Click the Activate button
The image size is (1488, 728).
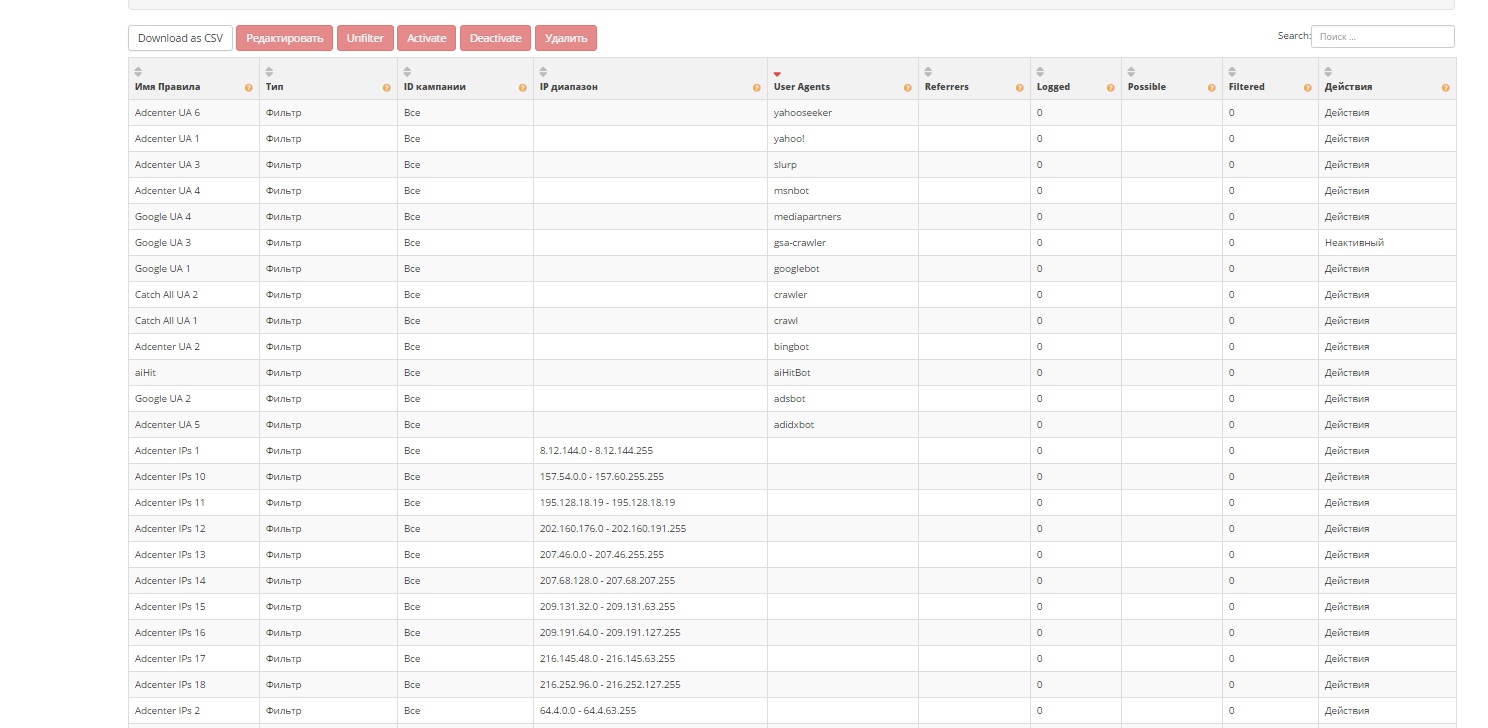(x=427, y=38)
